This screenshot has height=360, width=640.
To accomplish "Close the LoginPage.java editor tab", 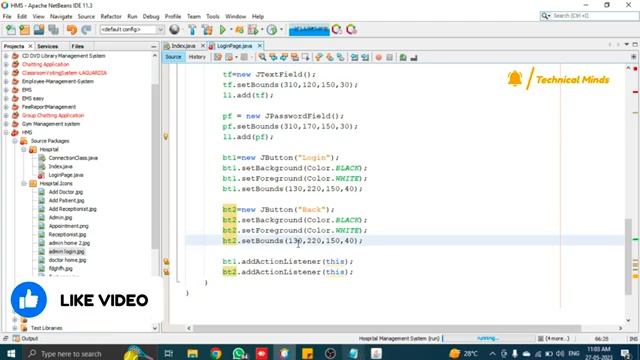I will pos(260,46).
